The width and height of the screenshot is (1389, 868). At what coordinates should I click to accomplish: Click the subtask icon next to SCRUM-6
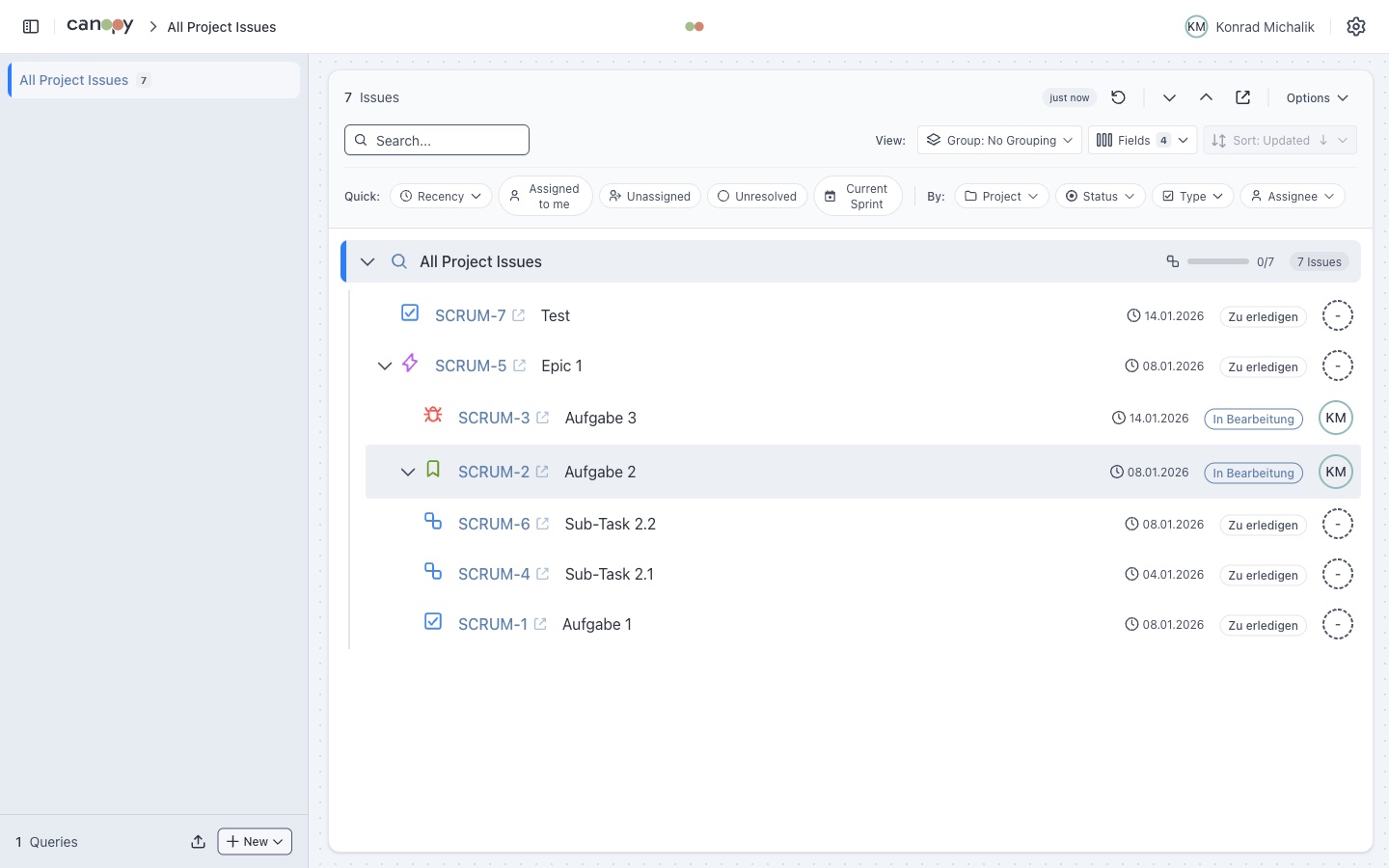pyautogui.click(x=432, y=521)
